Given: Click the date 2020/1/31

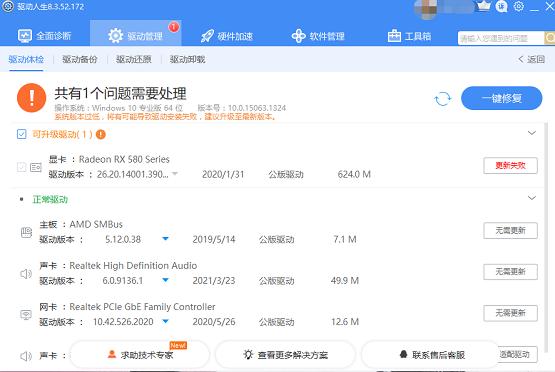Looking at the screenshot, I should [x=223, y=174].
